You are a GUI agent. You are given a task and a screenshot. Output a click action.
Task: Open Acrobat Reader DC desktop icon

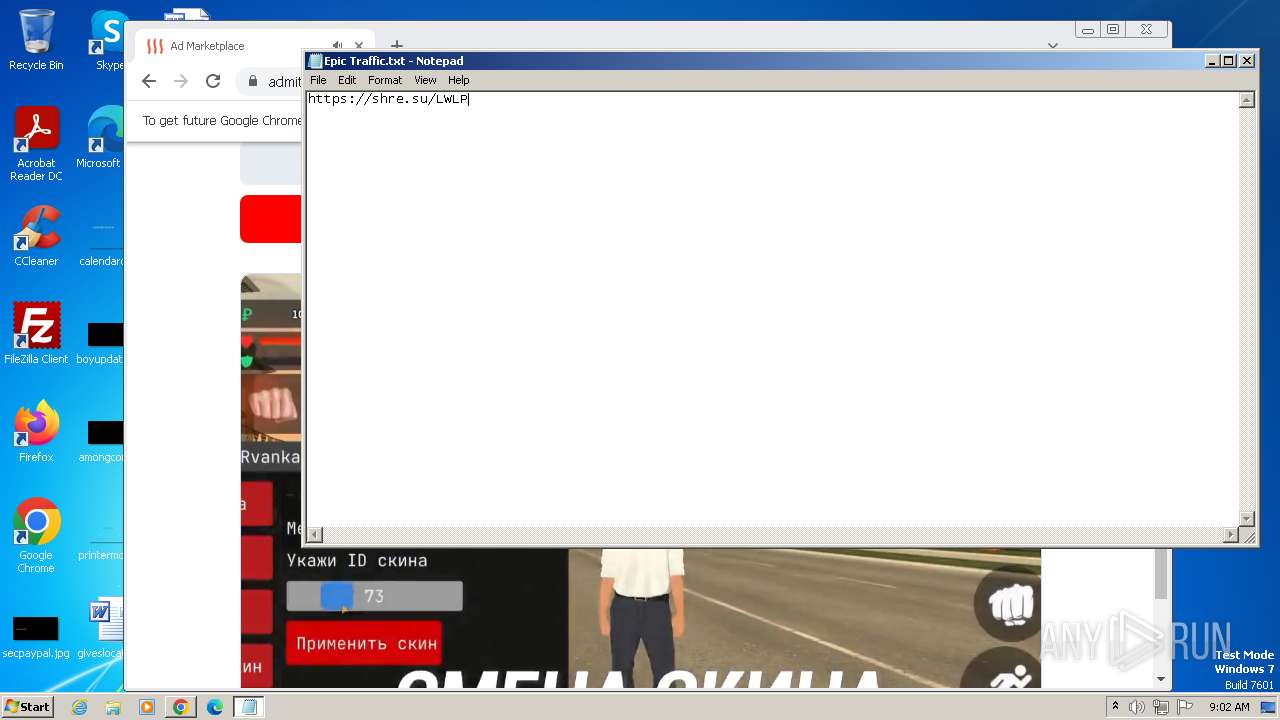[36, 145]
